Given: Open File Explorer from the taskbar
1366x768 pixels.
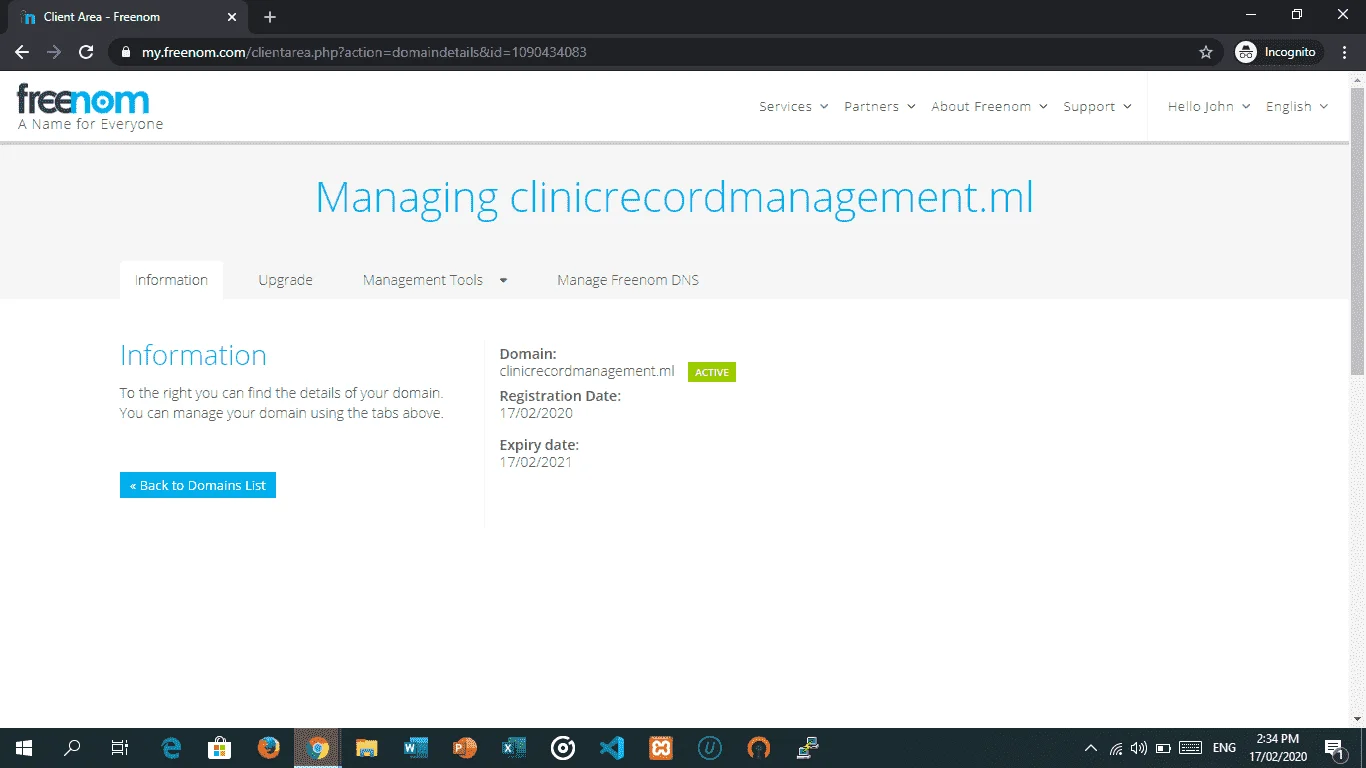Looking at the screenshot, I should (367, 748).
